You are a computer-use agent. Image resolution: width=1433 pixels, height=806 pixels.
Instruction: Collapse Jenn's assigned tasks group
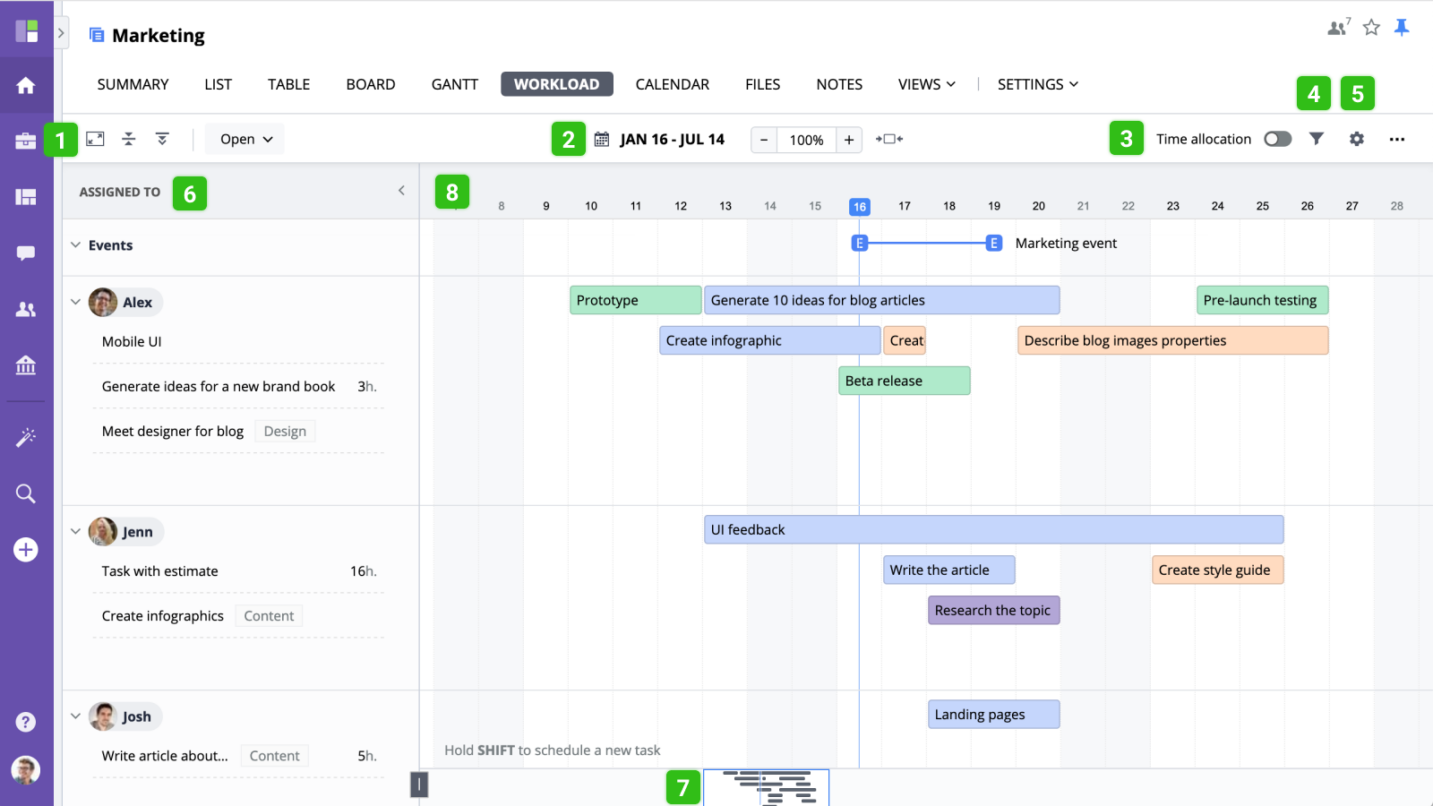(x=77, y=531)
